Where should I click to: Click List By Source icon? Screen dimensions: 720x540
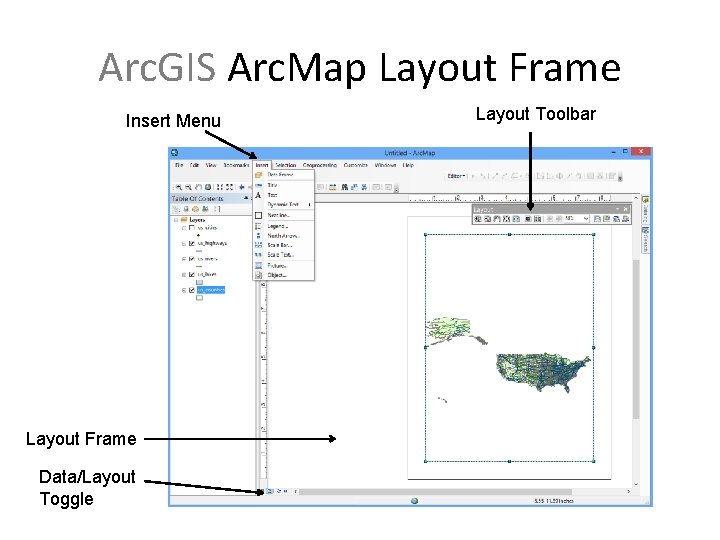click(x=186, y=209)
